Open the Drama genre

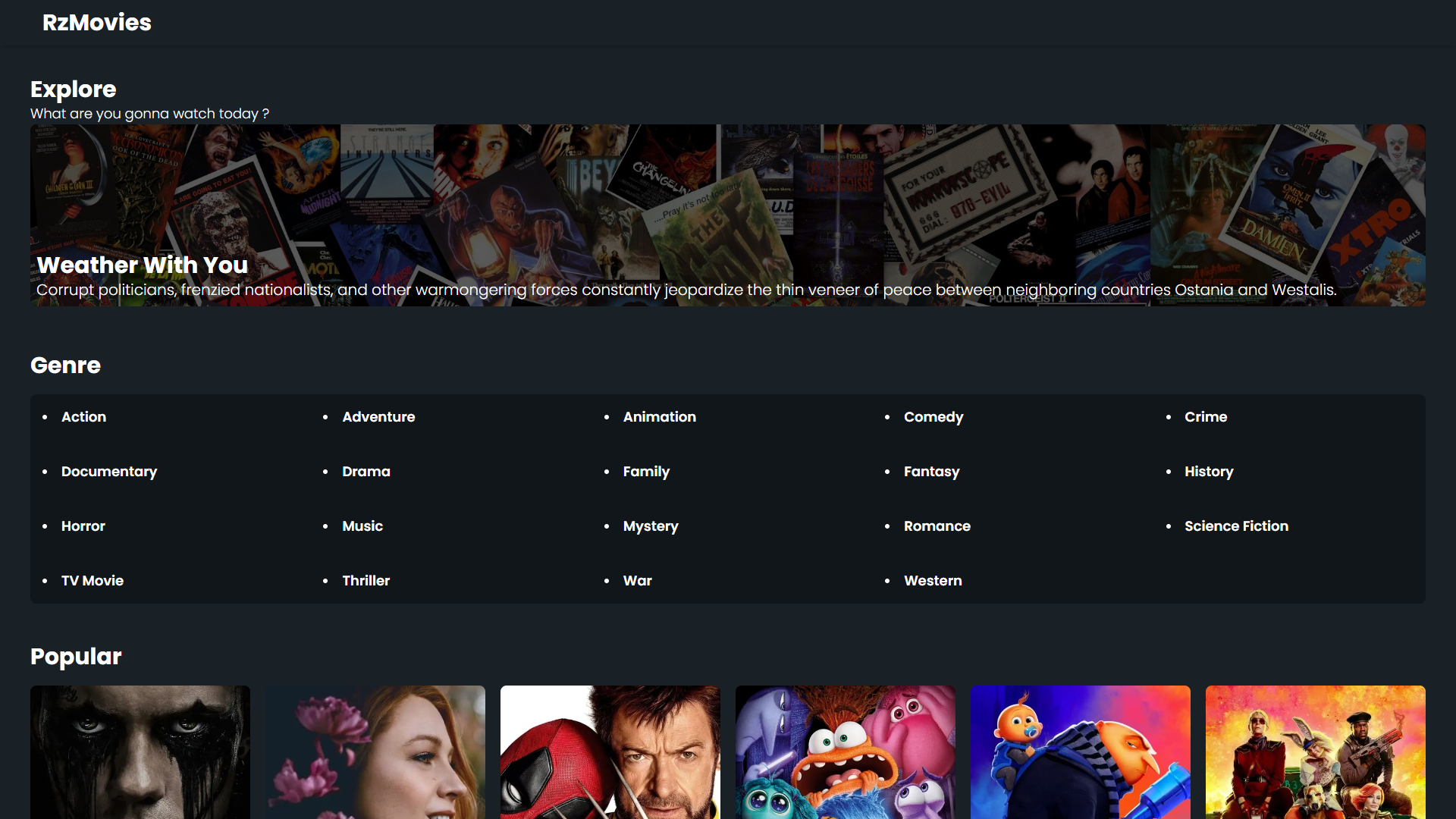point(366,471)
